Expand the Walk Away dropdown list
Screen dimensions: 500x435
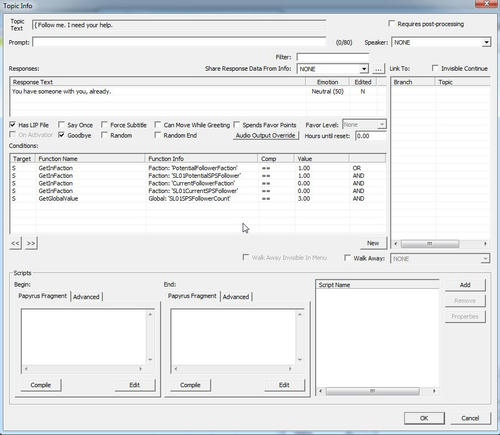pos(485,259)
